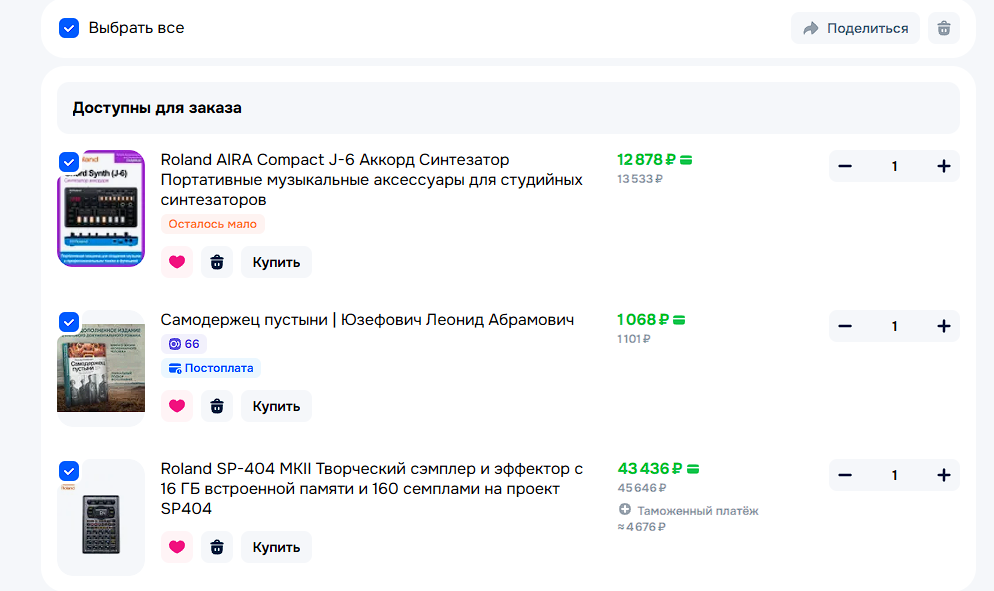Deselect the Roland SP-404 MKII checkbox

[69, 470]
